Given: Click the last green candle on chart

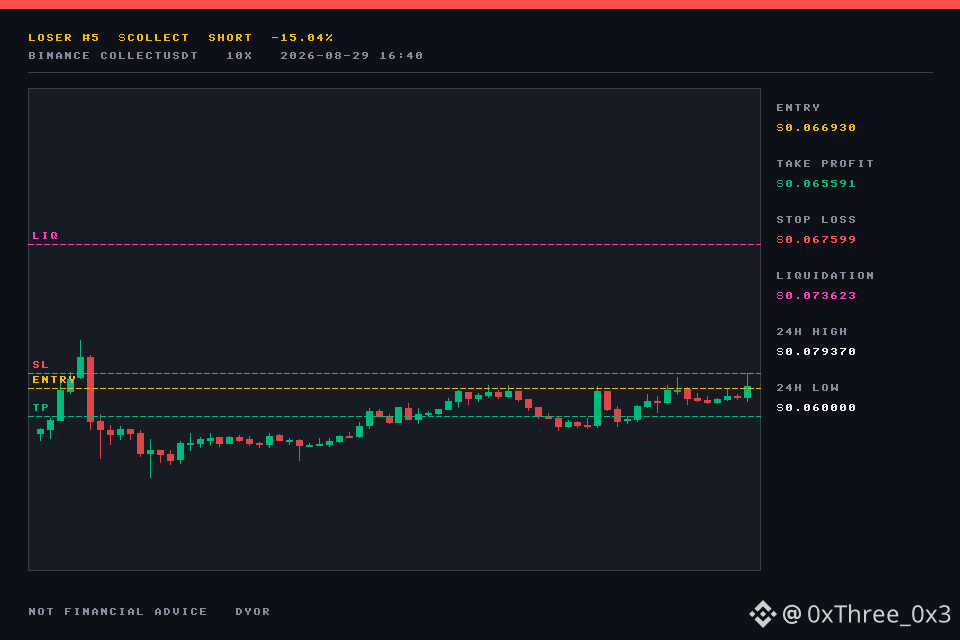Looking at the screenshot, I should (x=748, y=392).
